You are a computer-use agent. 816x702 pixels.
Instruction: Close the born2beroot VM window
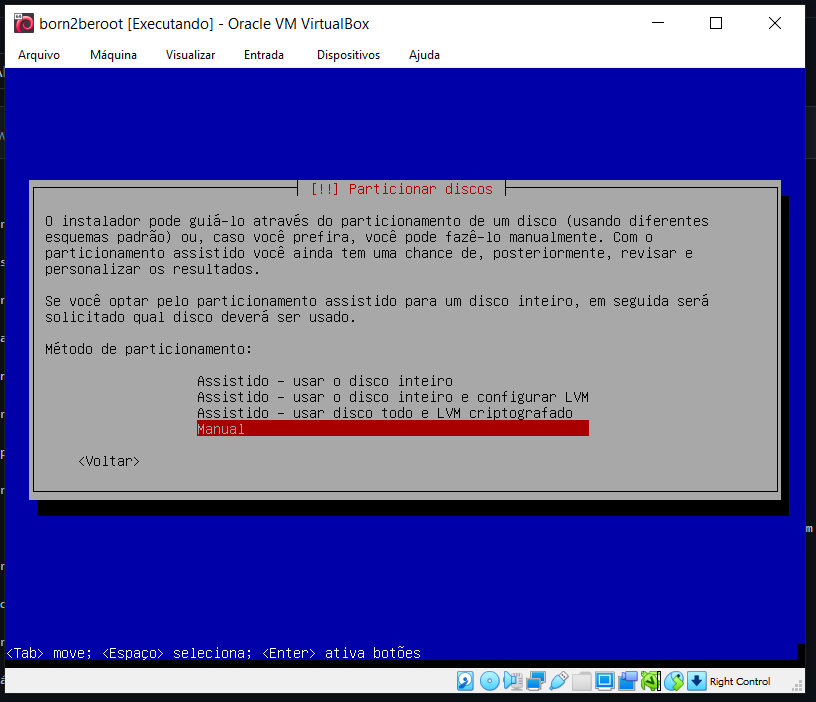(x=775, y=23)
